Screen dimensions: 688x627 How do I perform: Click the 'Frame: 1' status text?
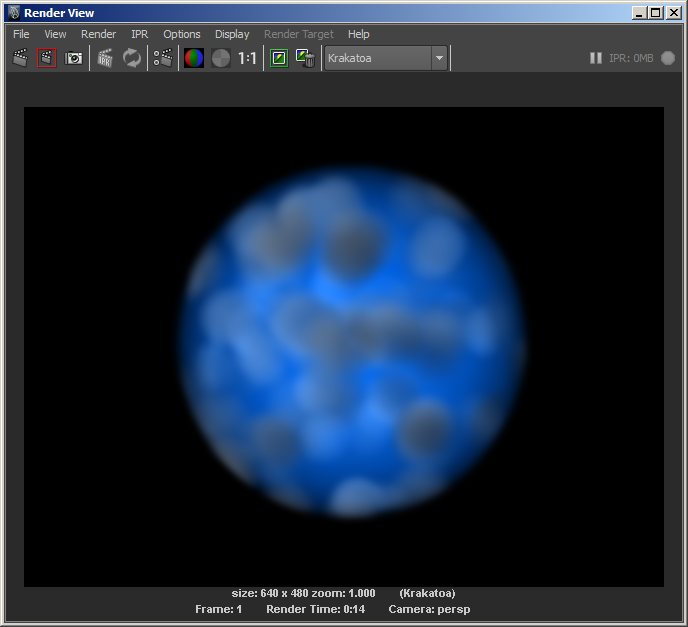tap(219, 609)
